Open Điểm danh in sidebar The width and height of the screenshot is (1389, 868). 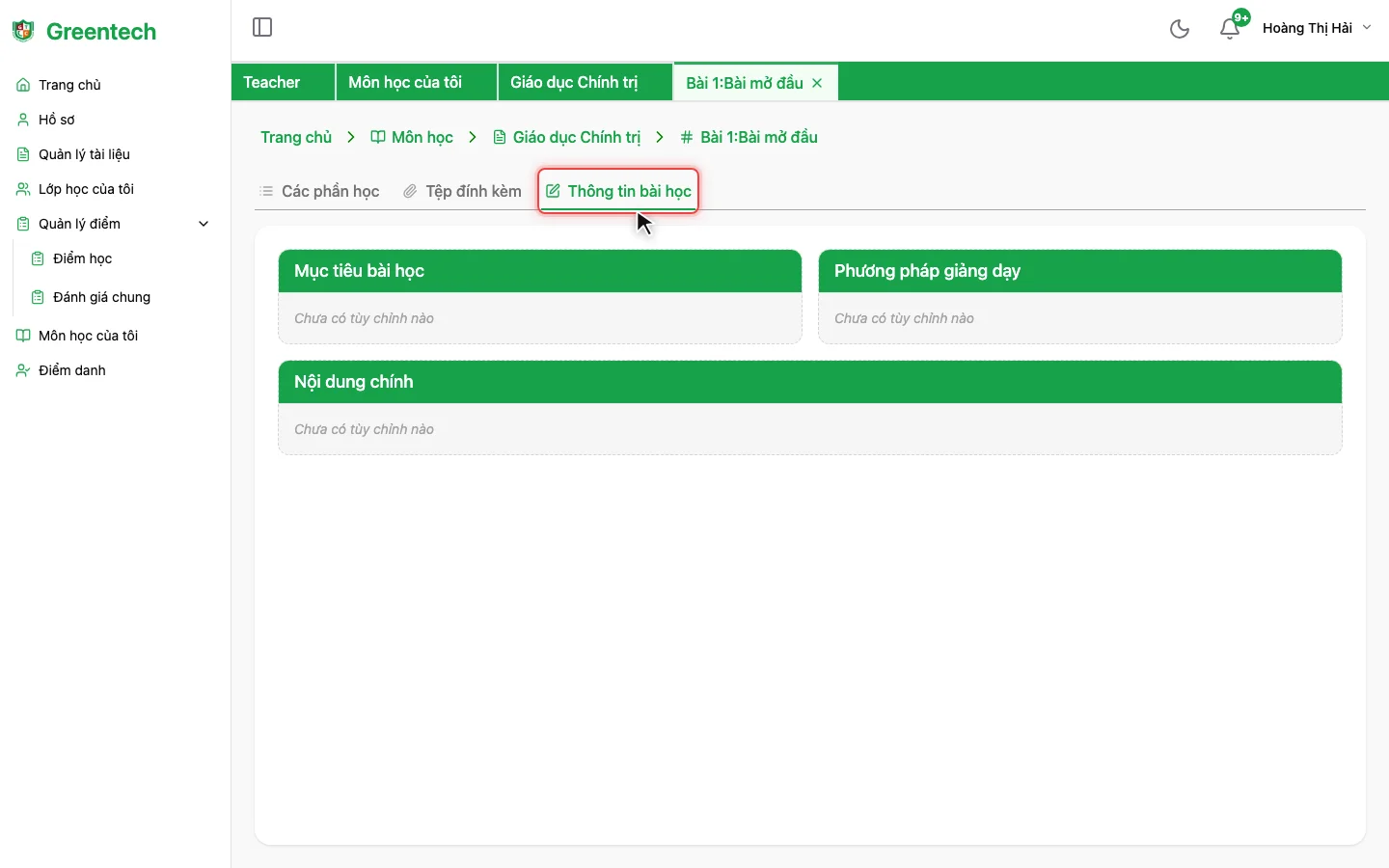pyautogui.click(x=71, y=370)
